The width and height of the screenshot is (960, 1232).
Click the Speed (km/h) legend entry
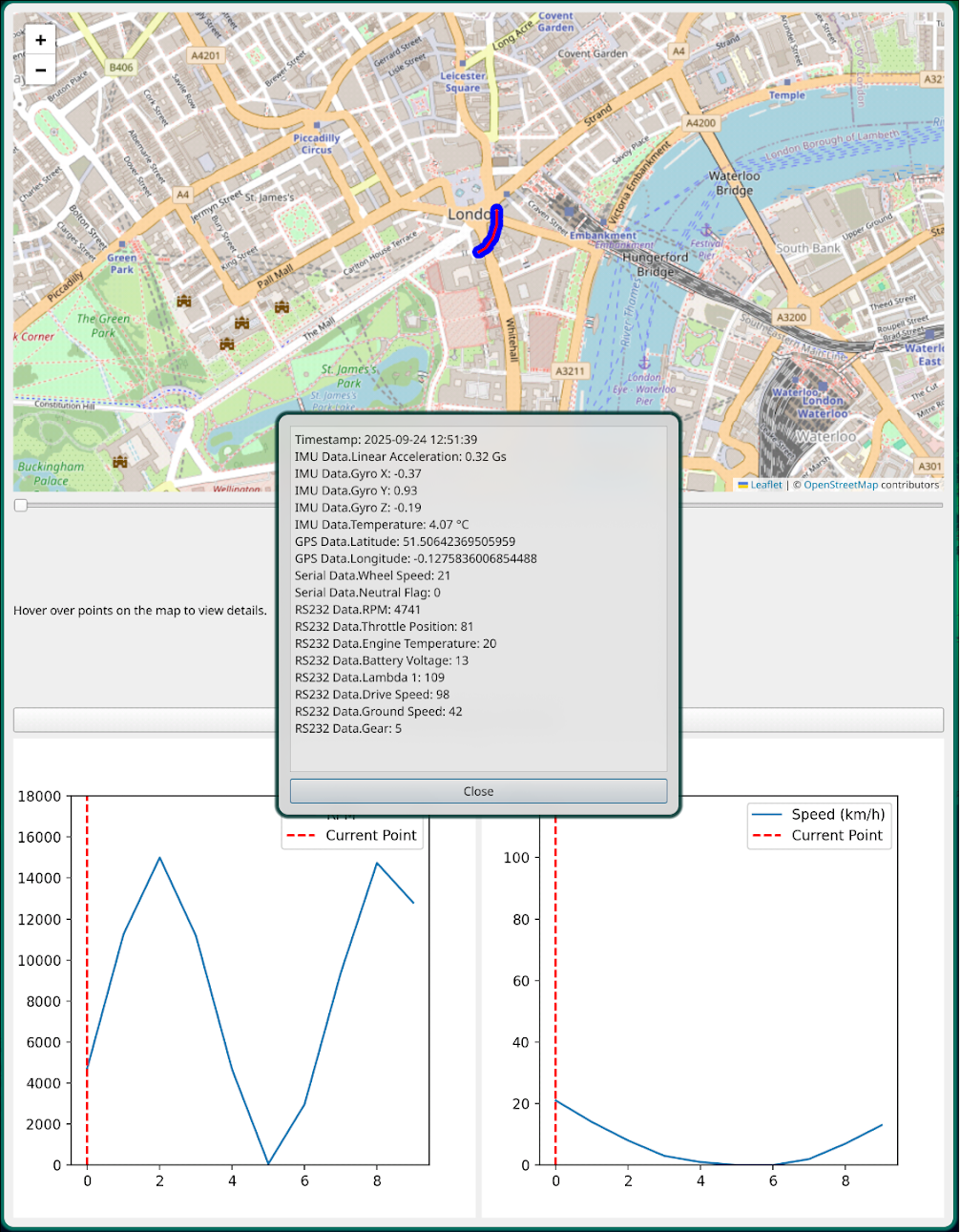pyautogui.click(x=837, y=814)
